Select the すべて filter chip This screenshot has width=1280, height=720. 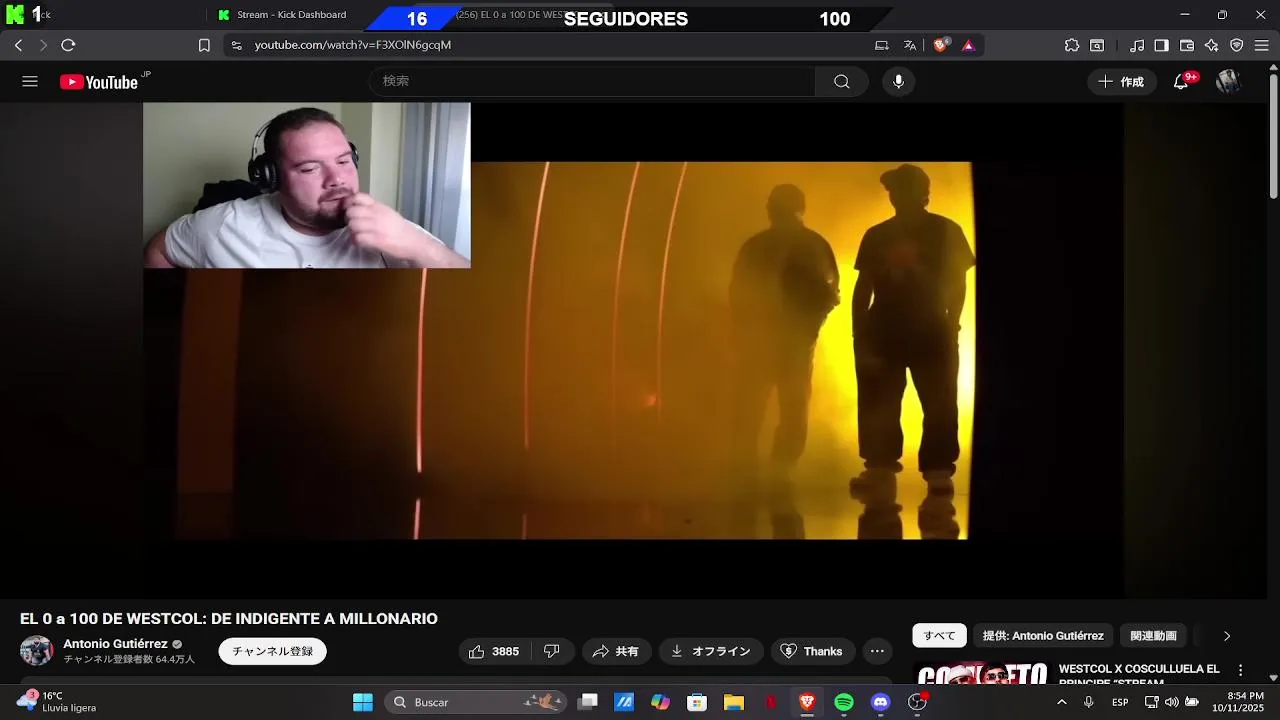(x=939, y=636)
